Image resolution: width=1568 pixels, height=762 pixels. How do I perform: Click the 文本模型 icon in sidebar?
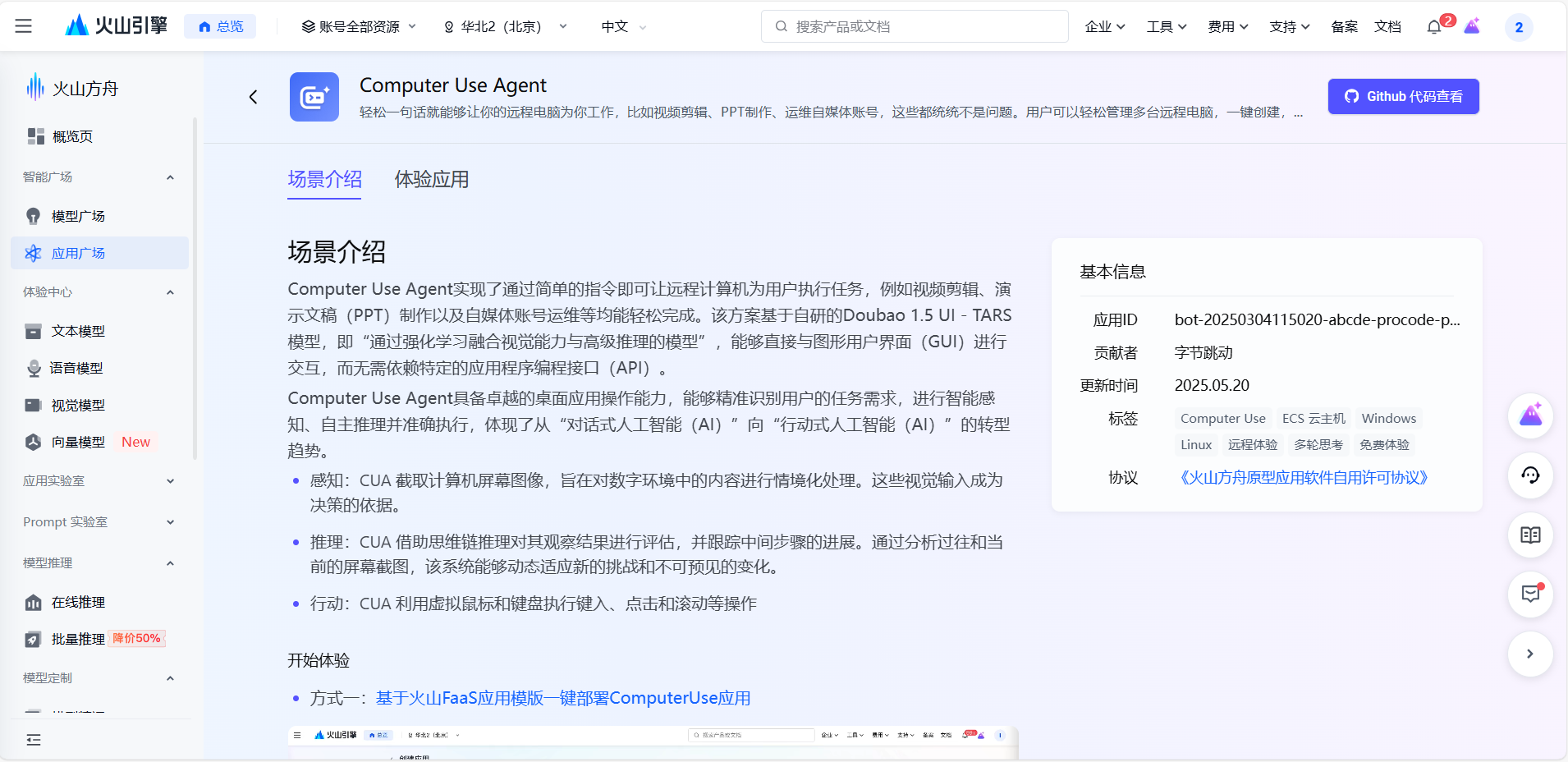pyautogui.click(x=33, y=331)
